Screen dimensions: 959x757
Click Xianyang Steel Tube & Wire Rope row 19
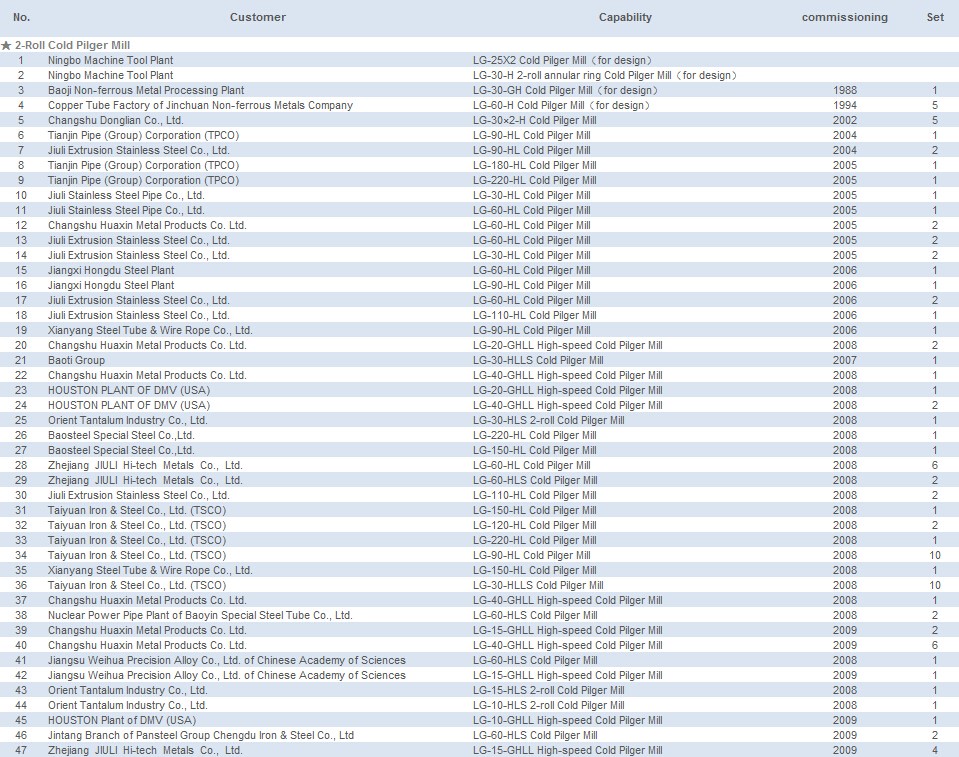150,330
